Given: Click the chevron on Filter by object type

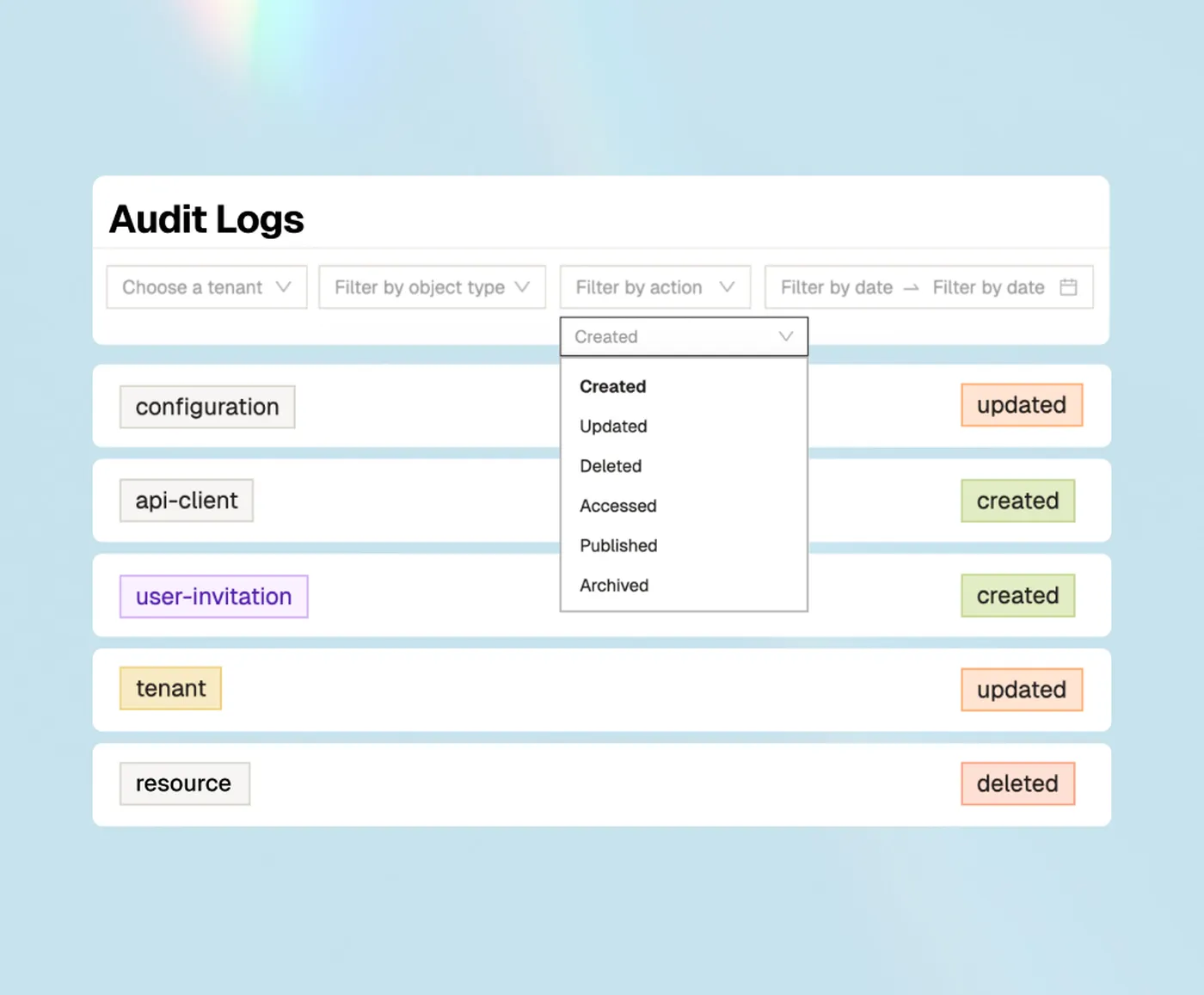Looking at the screenshot, I should (523, 287).
